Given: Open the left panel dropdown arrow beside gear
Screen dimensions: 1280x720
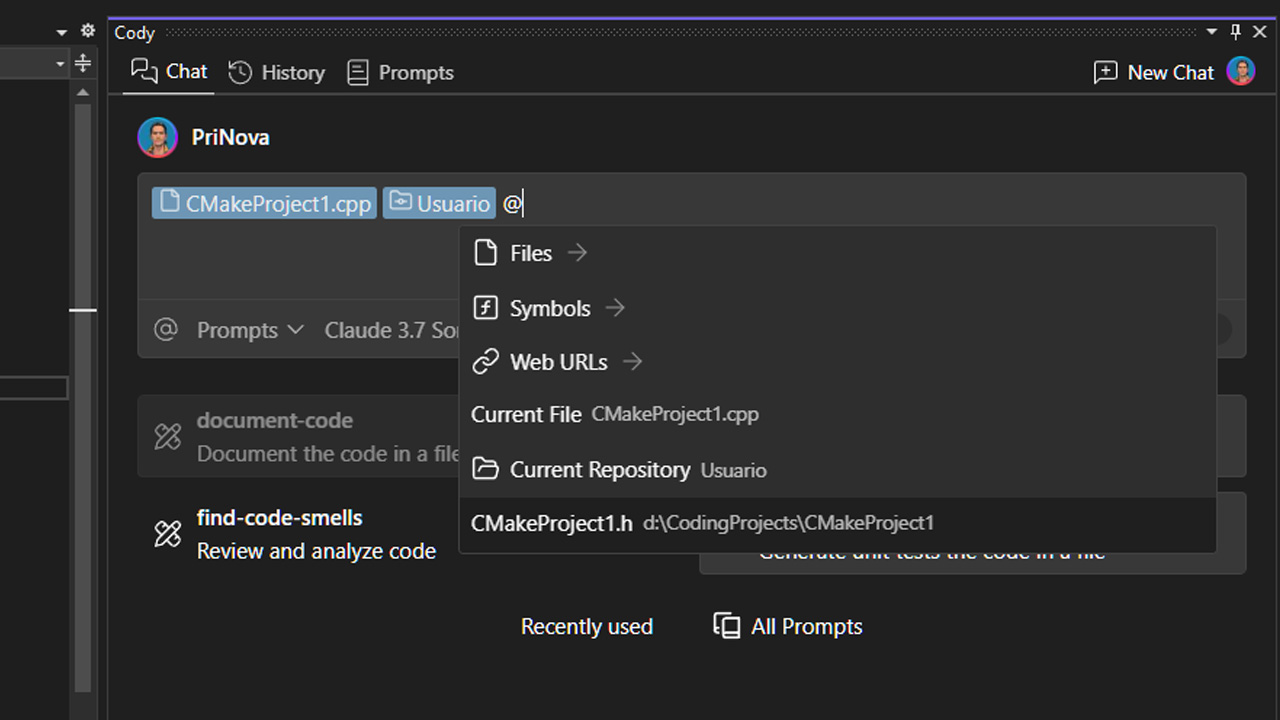Looking at the screenshot, I should [x=62, y=33].
